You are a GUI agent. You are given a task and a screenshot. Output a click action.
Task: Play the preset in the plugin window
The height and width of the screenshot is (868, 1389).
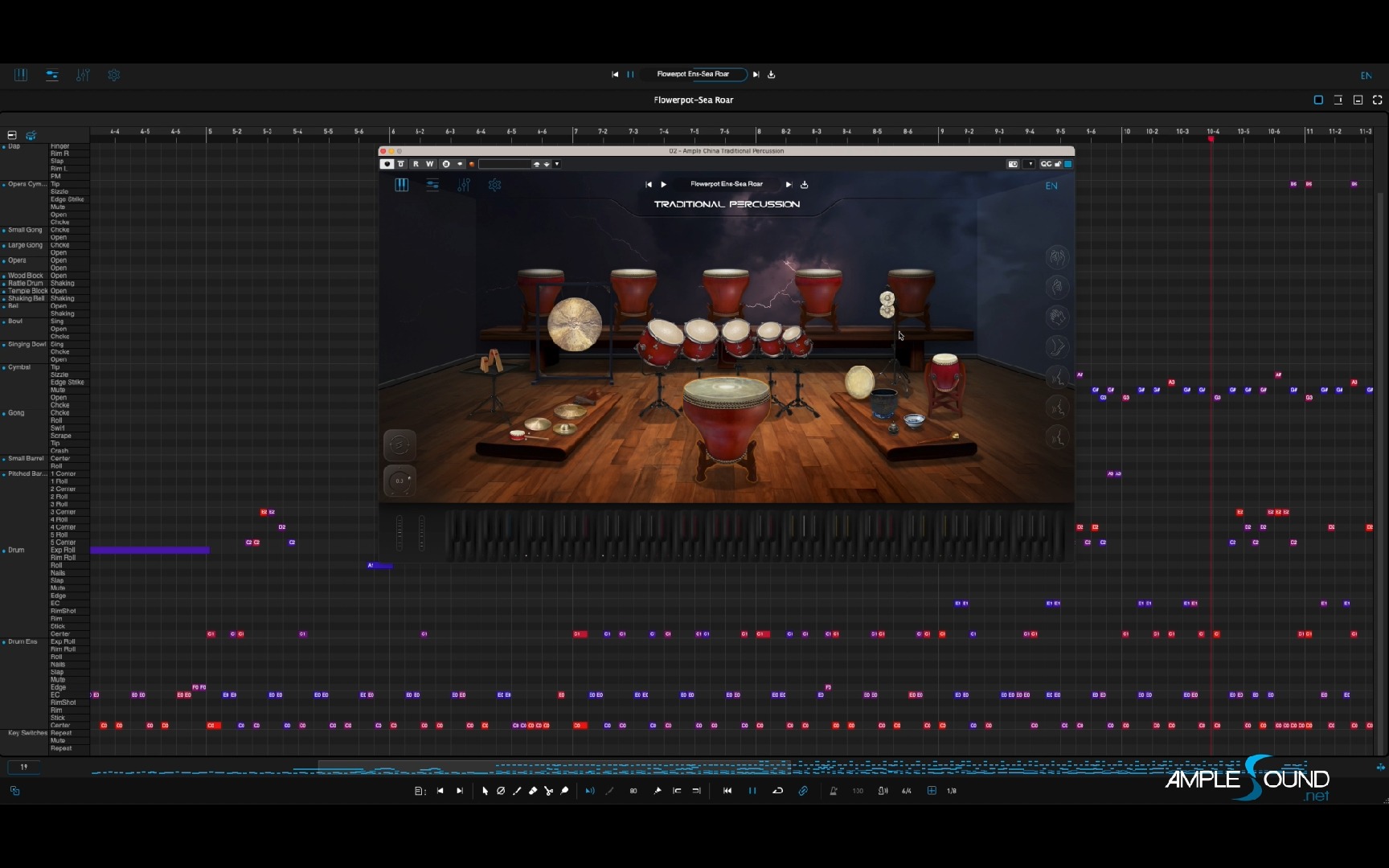click(664, 184)
